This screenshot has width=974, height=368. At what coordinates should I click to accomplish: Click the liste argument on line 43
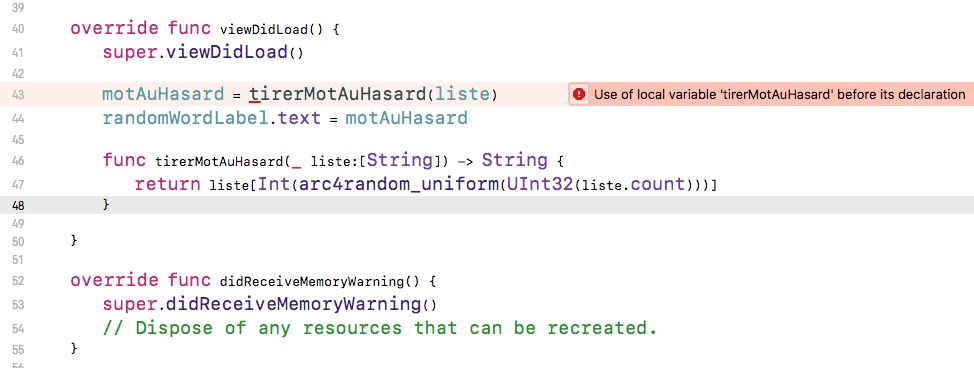click(x=462, y=94)
